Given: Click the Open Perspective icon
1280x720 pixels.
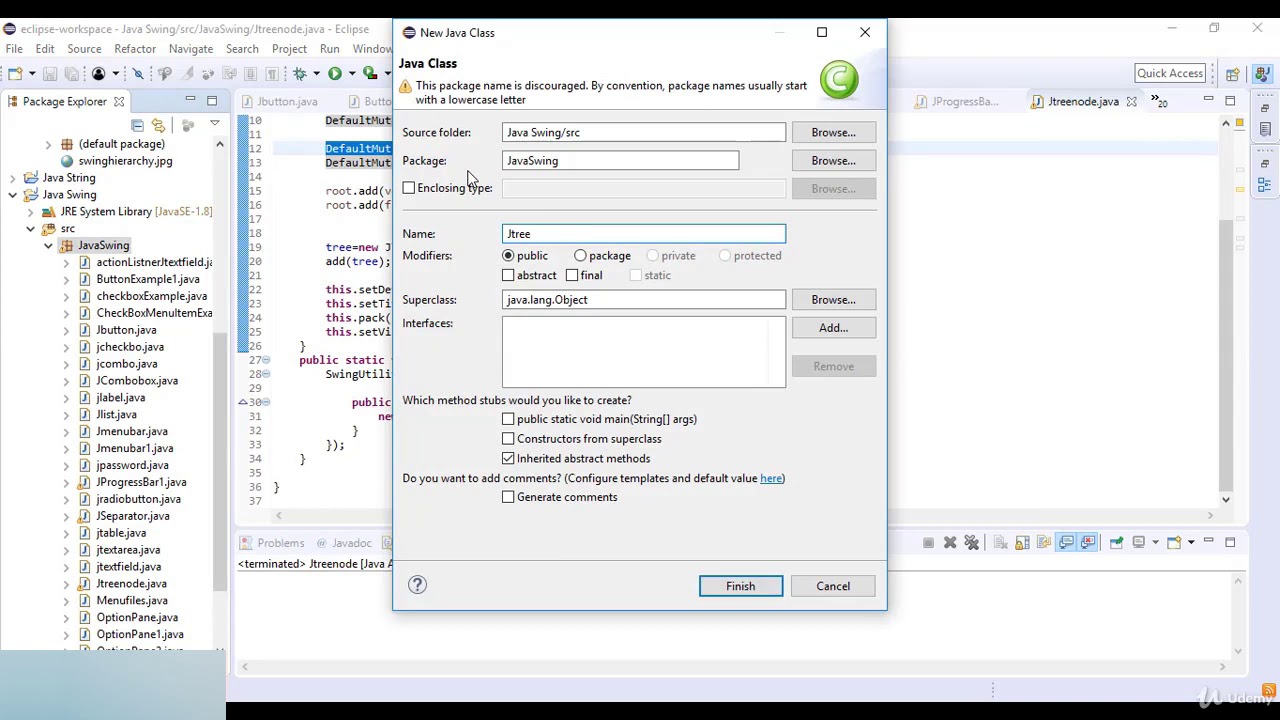Looking at the screenshot, I should click(1233, 74).
